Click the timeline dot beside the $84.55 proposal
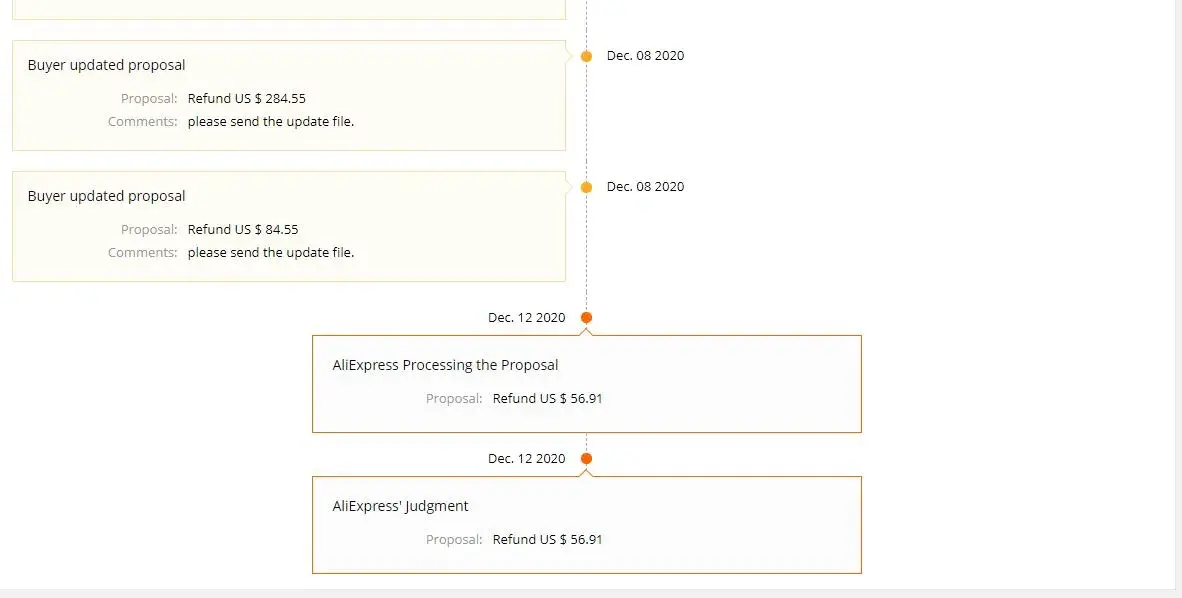 click(x=586, y=187)
